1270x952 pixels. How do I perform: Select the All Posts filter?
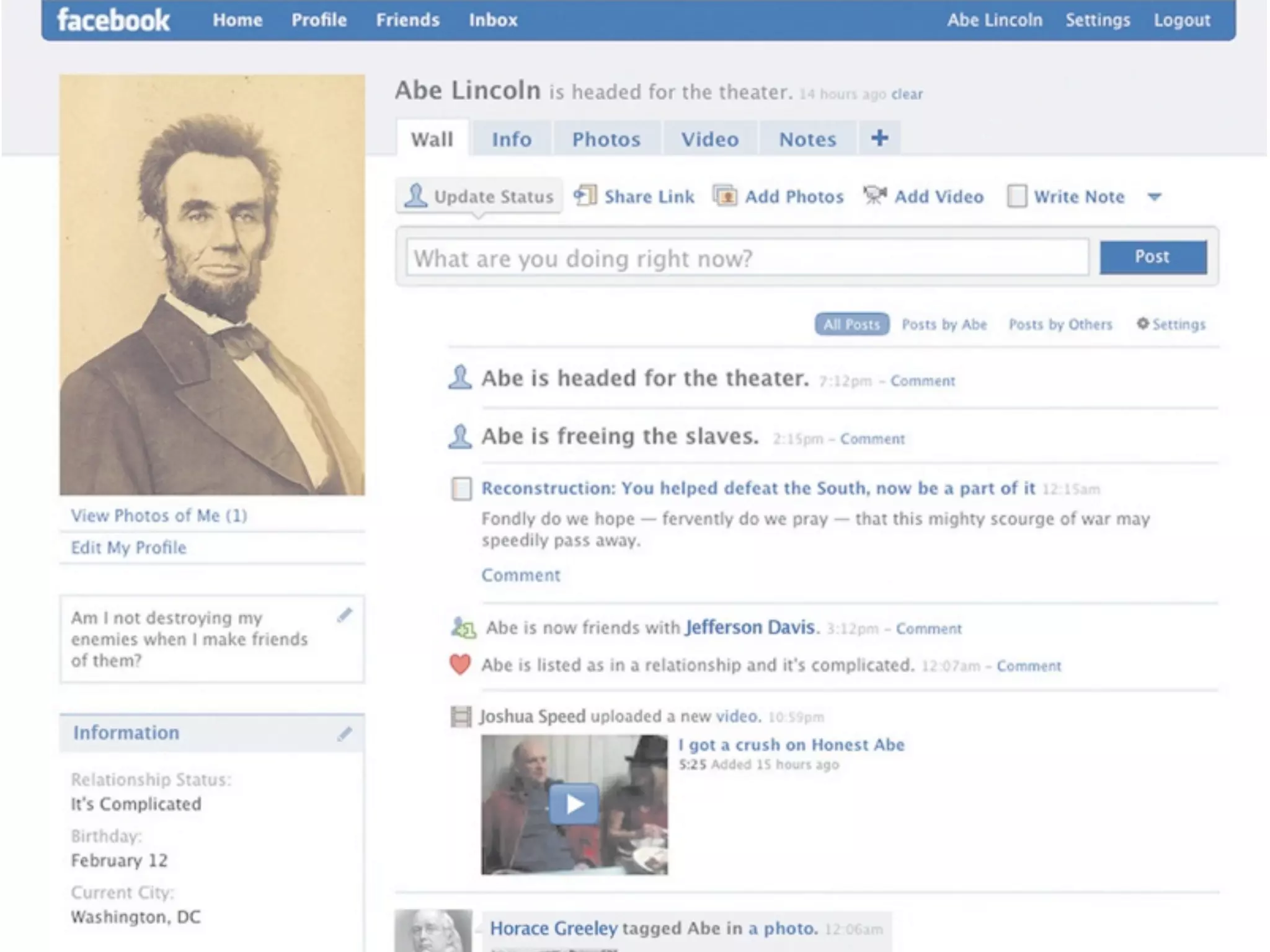[851, 324]
